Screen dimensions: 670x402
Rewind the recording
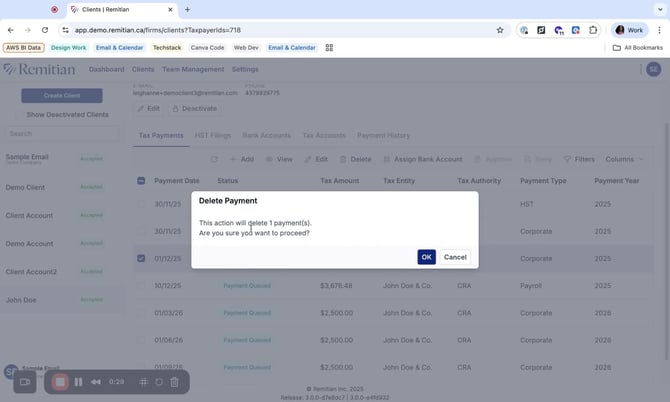95,382
